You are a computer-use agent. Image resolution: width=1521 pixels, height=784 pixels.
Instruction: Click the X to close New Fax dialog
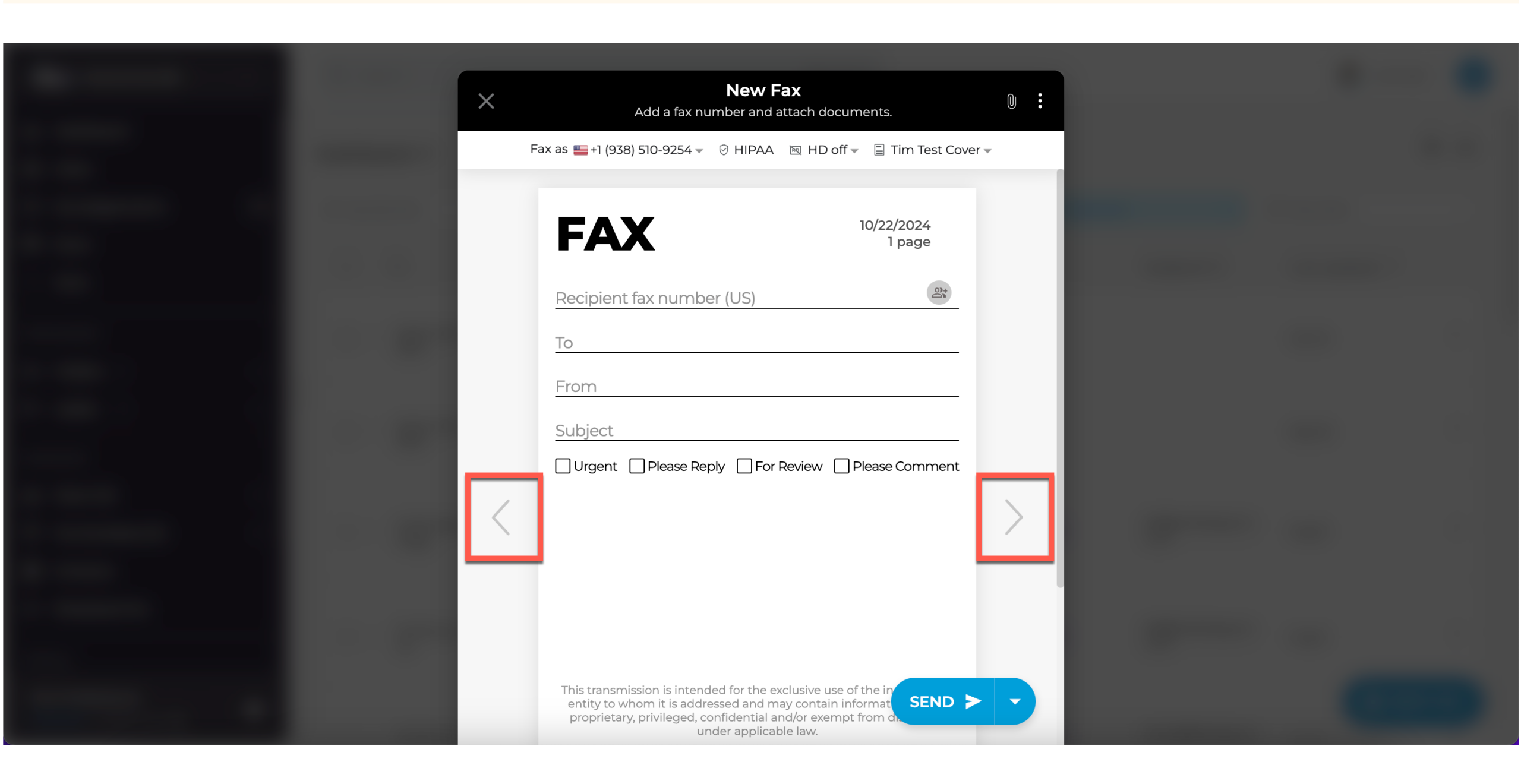[x=486, y=100]
